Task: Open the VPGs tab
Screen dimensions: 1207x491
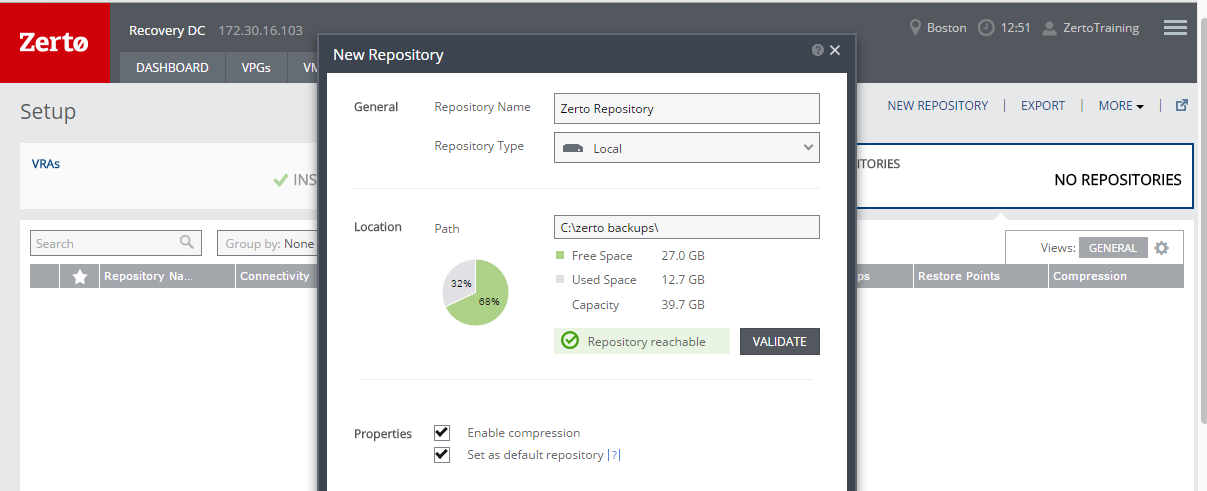Action: pos(256,68)
